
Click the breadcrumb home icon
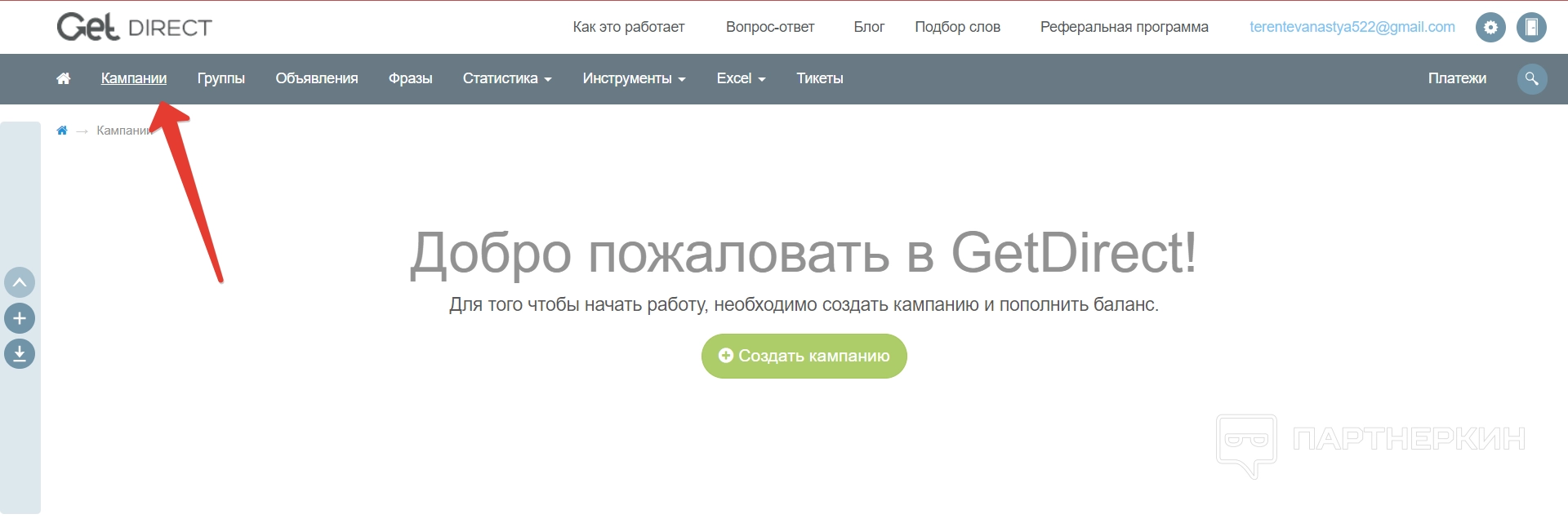62,131
